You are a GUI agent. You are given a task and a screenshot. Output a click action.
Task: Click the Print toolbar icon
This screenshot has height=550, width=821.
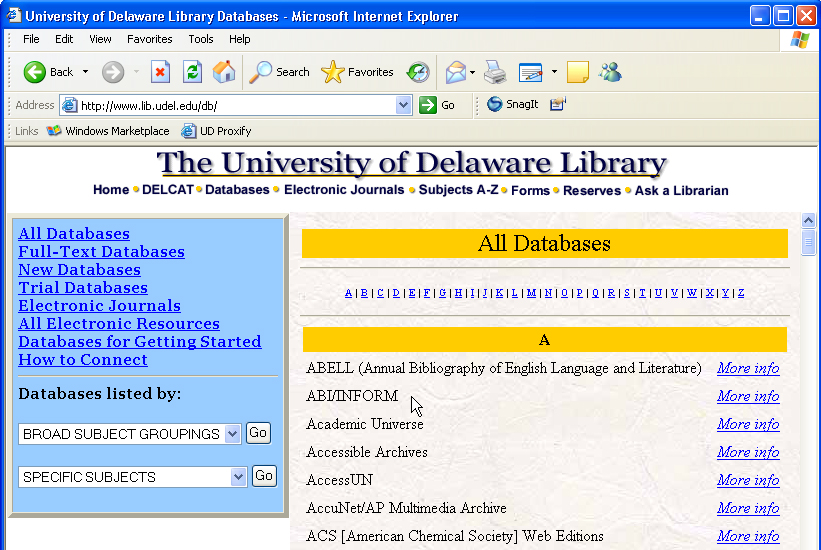495,72
